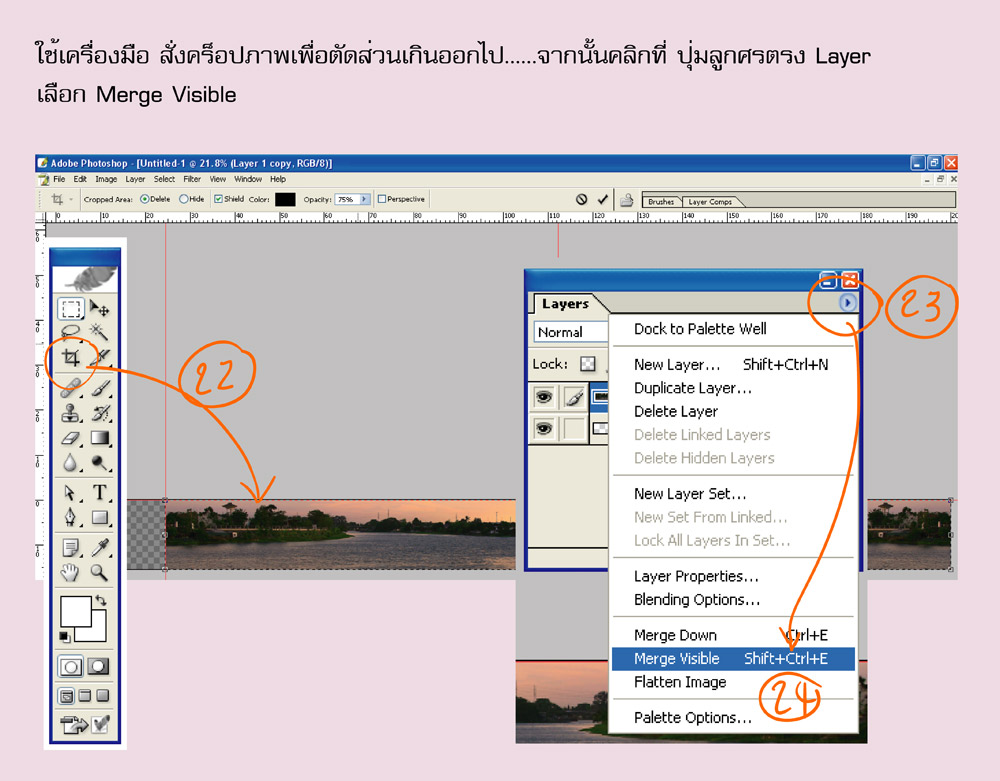The width and height of the screenshot is (1000, 781).
Task: Select the Notes tool
Action: click(71, 547)
